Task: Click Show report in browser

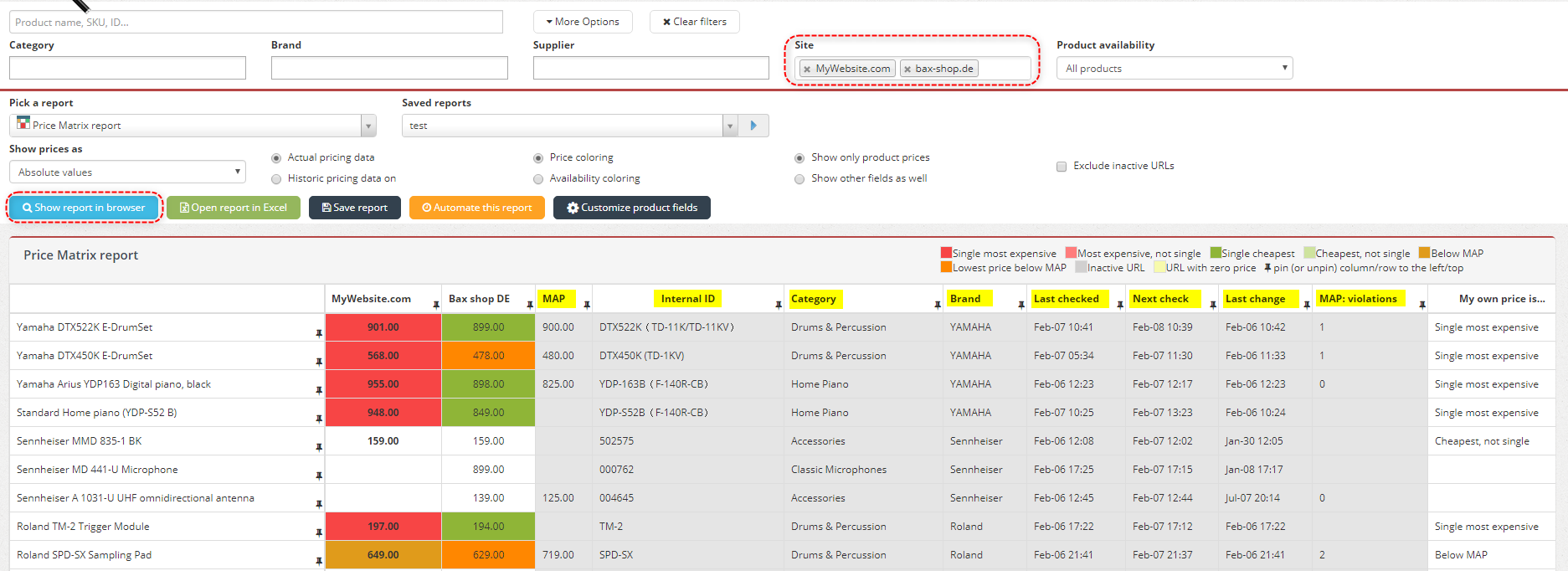Action: [x=84, y=208]
